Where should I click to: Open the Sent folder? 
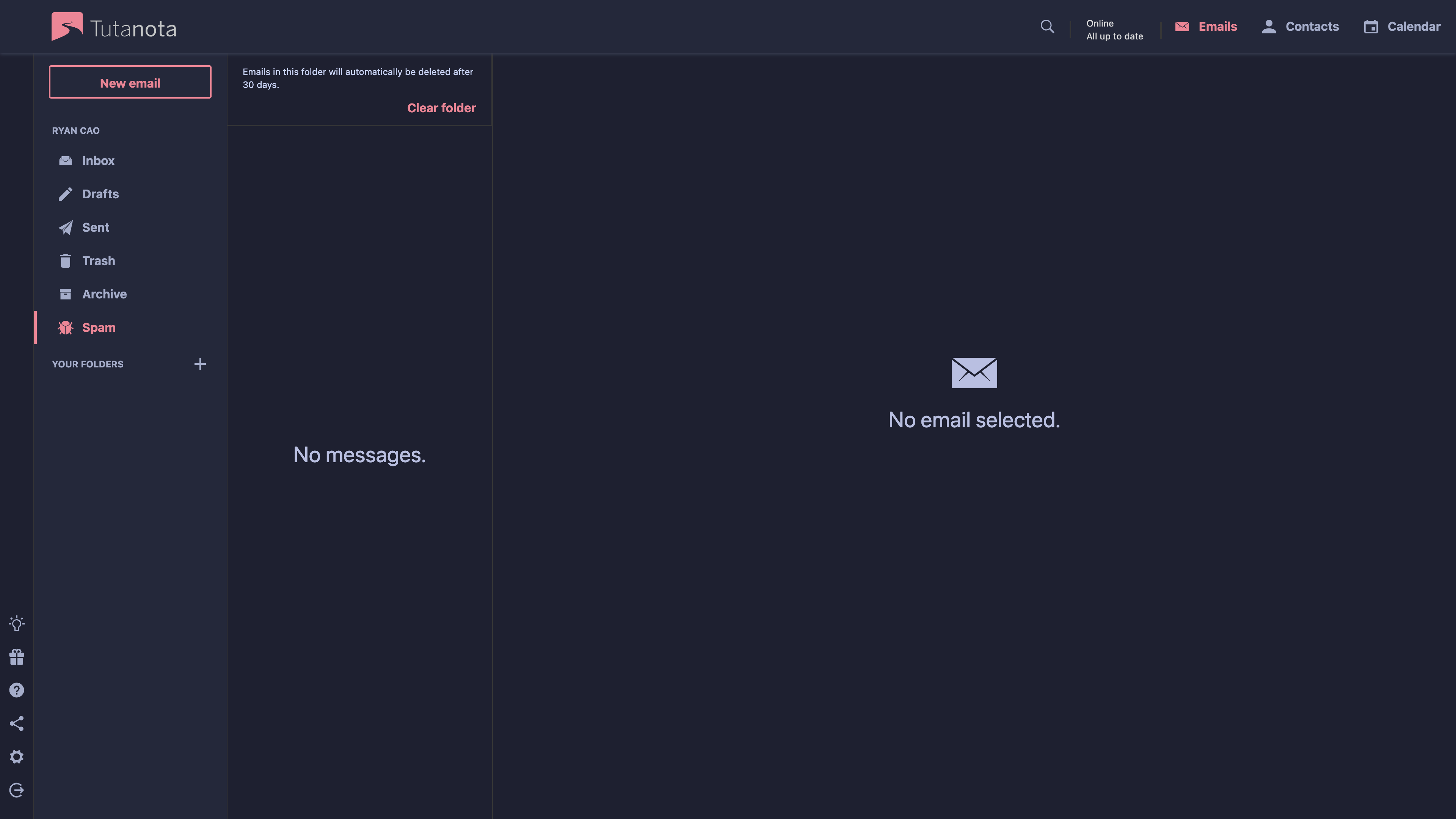pos(130,227)
